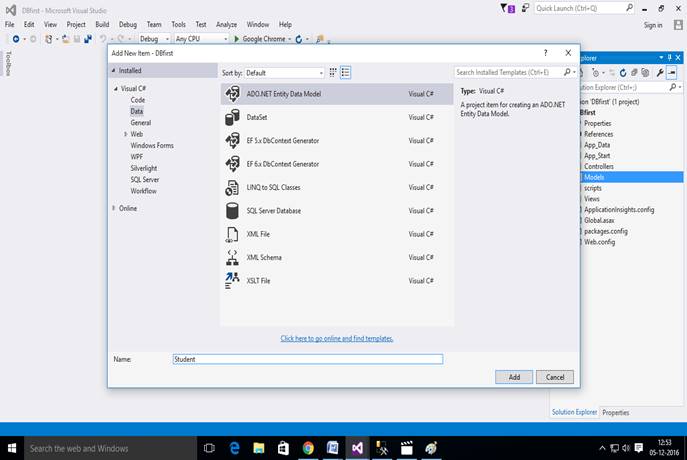Screen dimensions: 687x460
Task: Click Solution Explorer refresh icon
Action: coord(623,73)
